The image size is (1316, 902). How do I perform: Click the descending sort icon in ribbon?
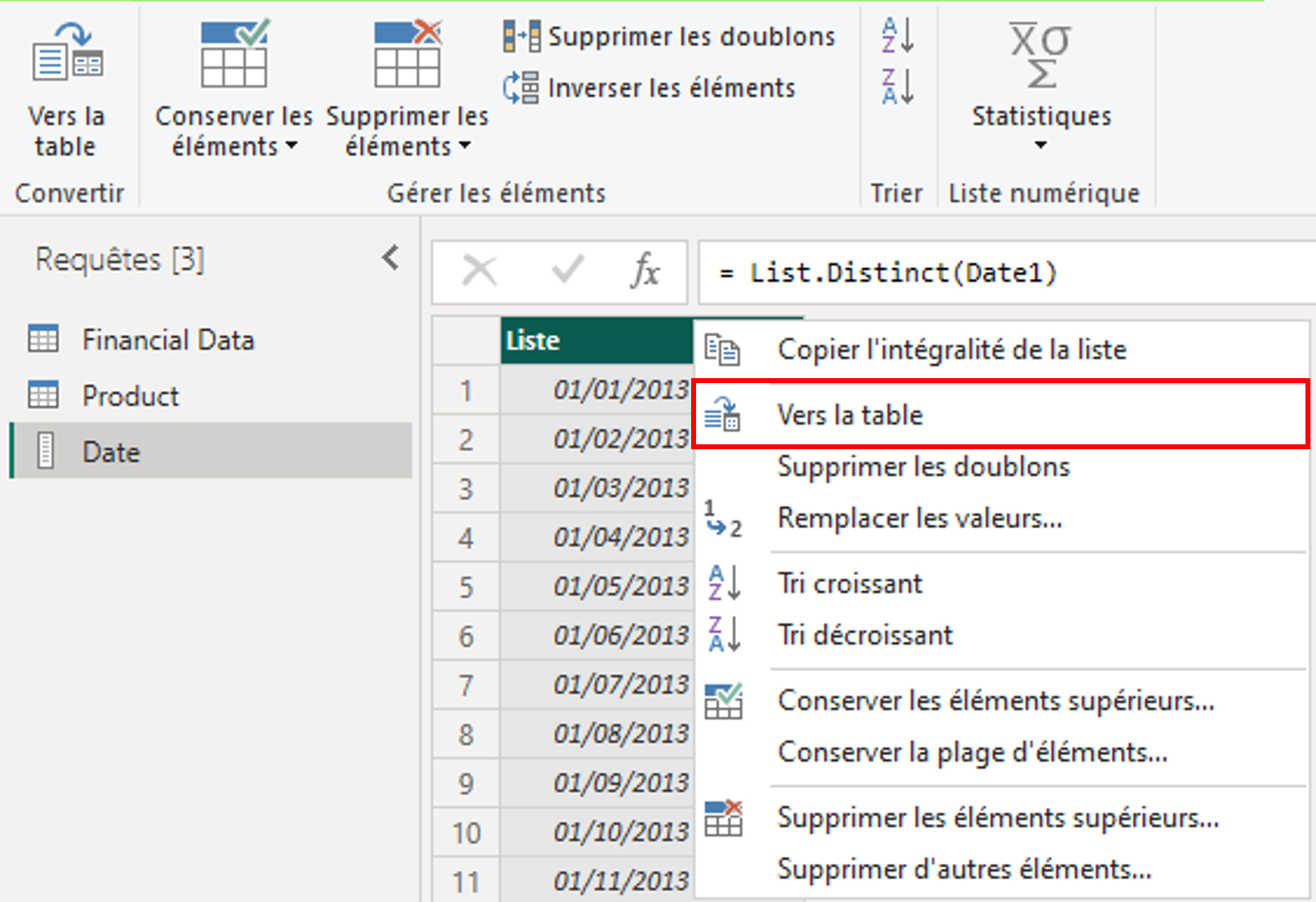click(x=898, y=87)
